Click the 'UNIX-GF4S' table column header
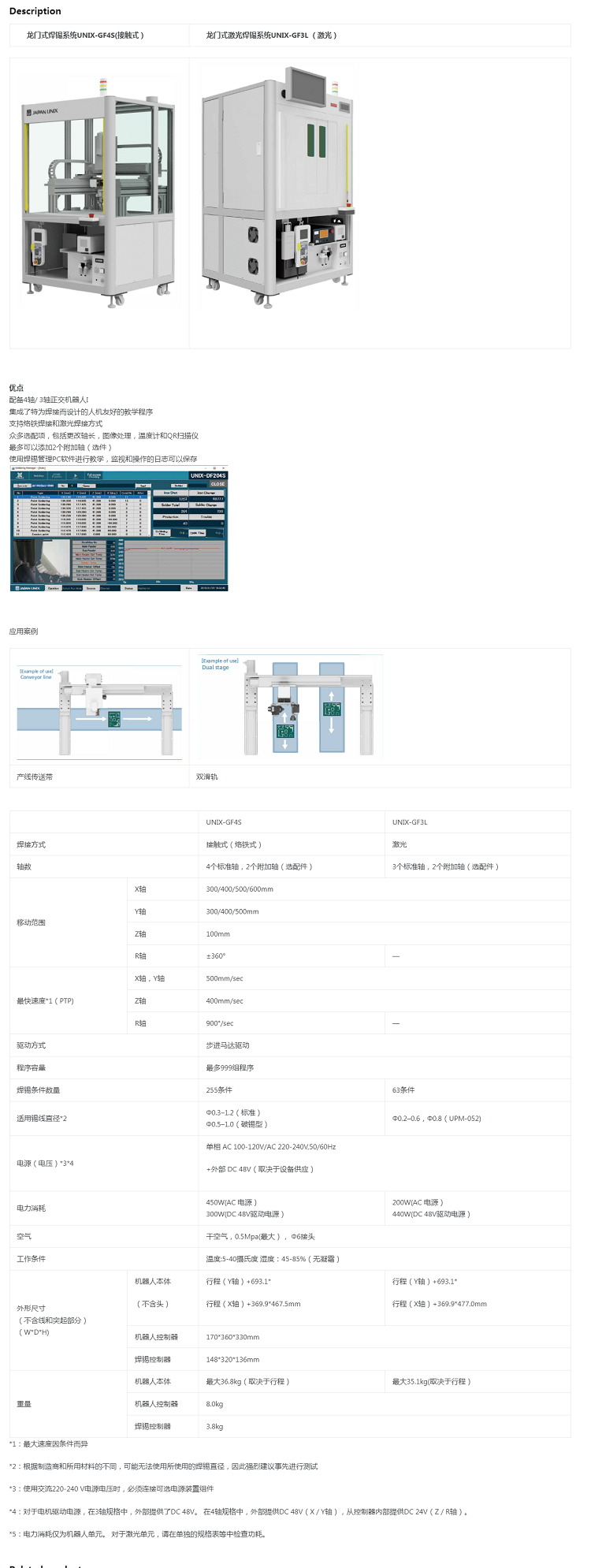The height and width of the screenshot is (1568, 591). [224, 822]
